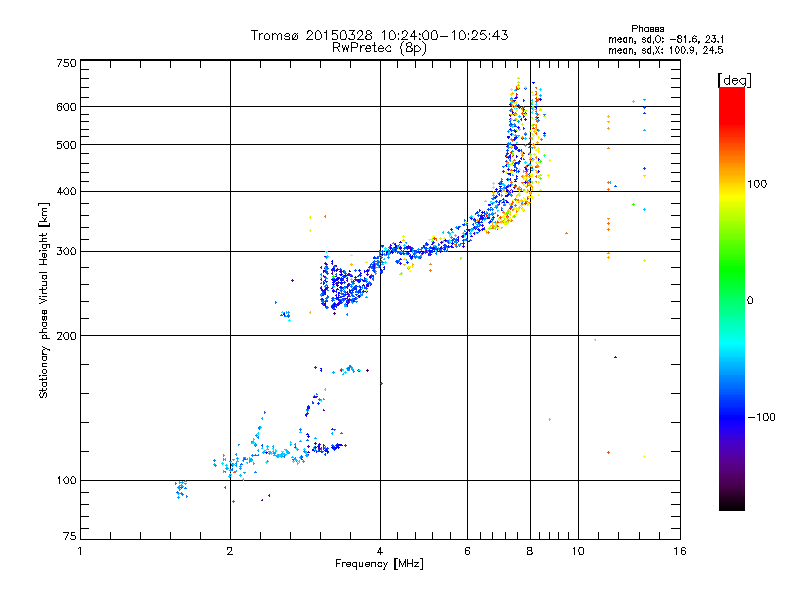Click the colorbar 100 degree label
This screenshot has height=600, width=800.
(757, 184)
